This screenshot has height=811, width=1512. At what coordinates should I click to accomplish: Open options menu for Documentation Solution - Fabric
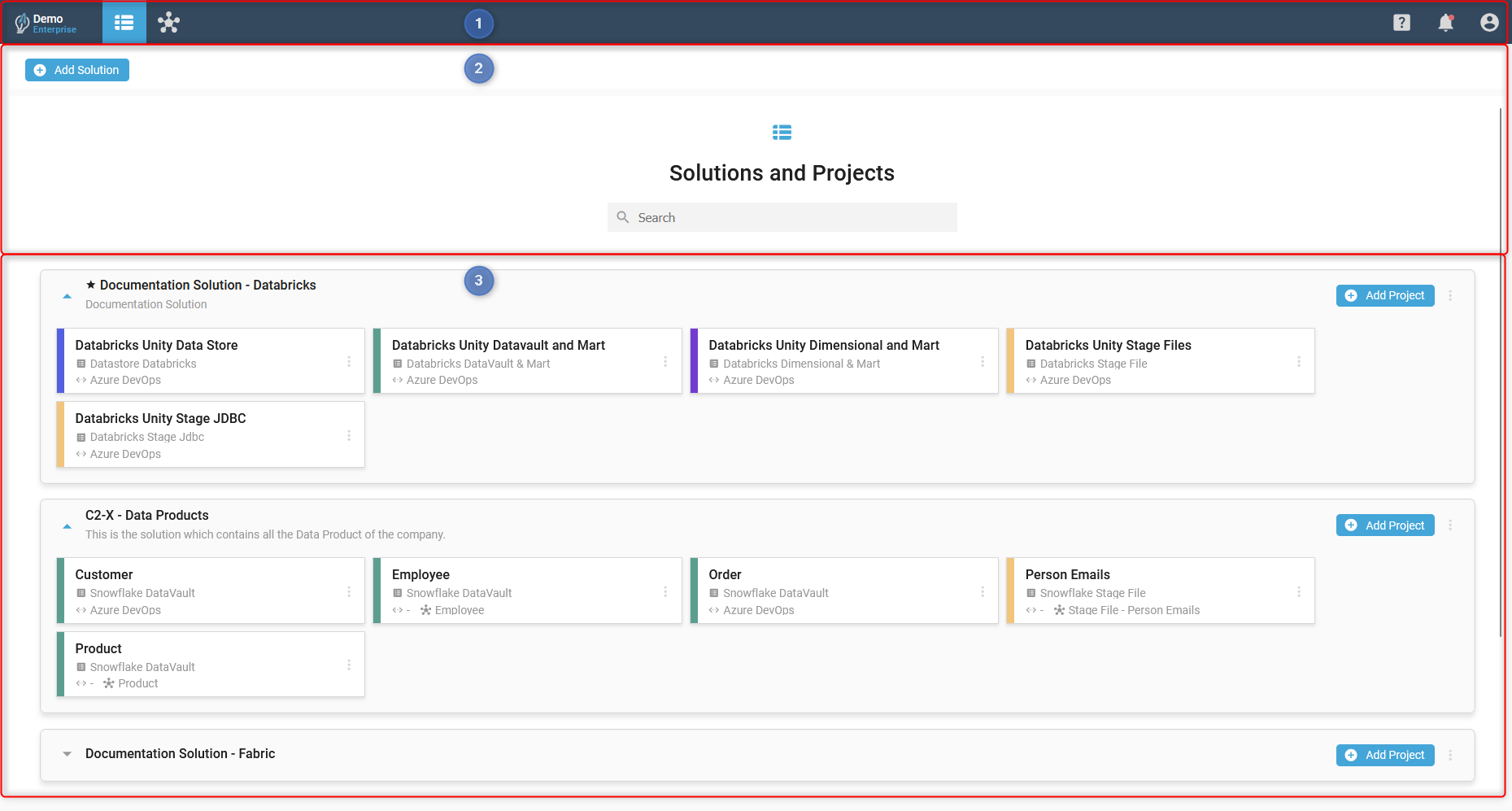[x=1450, y=755]
